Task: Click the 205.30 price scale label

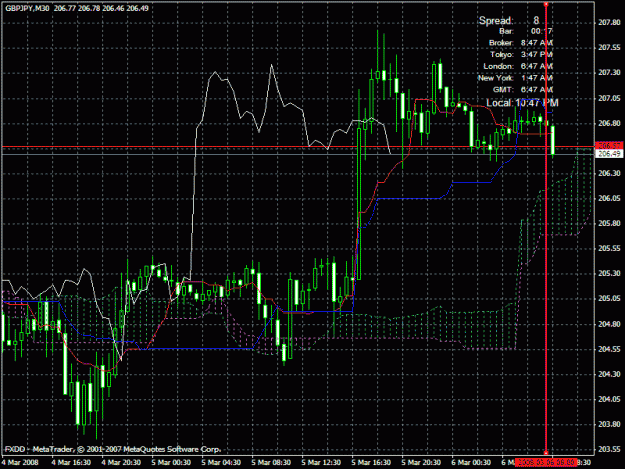Action: tap(609, 274)
